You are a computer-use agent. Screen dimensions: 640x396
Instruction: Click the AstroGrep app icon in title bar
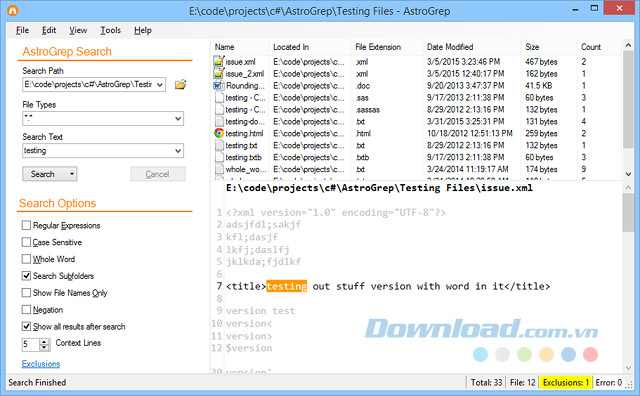point(13,11)
